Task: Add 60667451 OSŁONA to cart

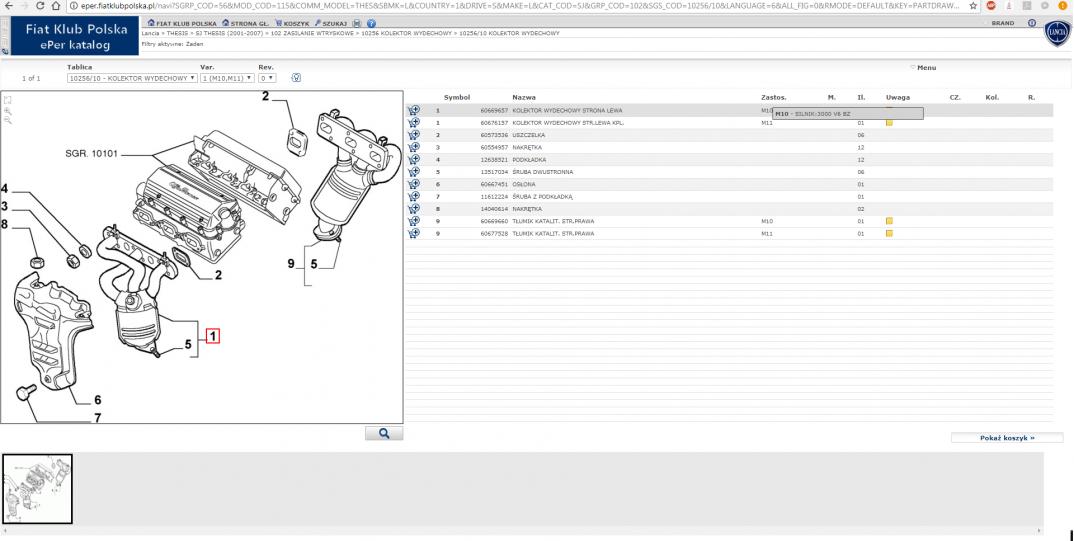Action: click(414, 184)
